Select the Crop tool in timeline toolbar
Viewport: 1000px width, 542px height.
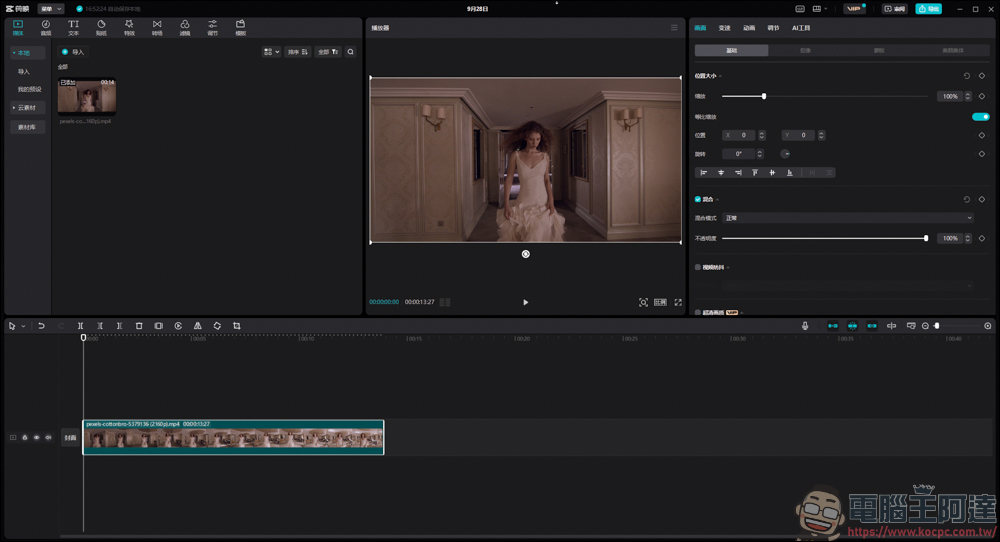pos(237,326)
